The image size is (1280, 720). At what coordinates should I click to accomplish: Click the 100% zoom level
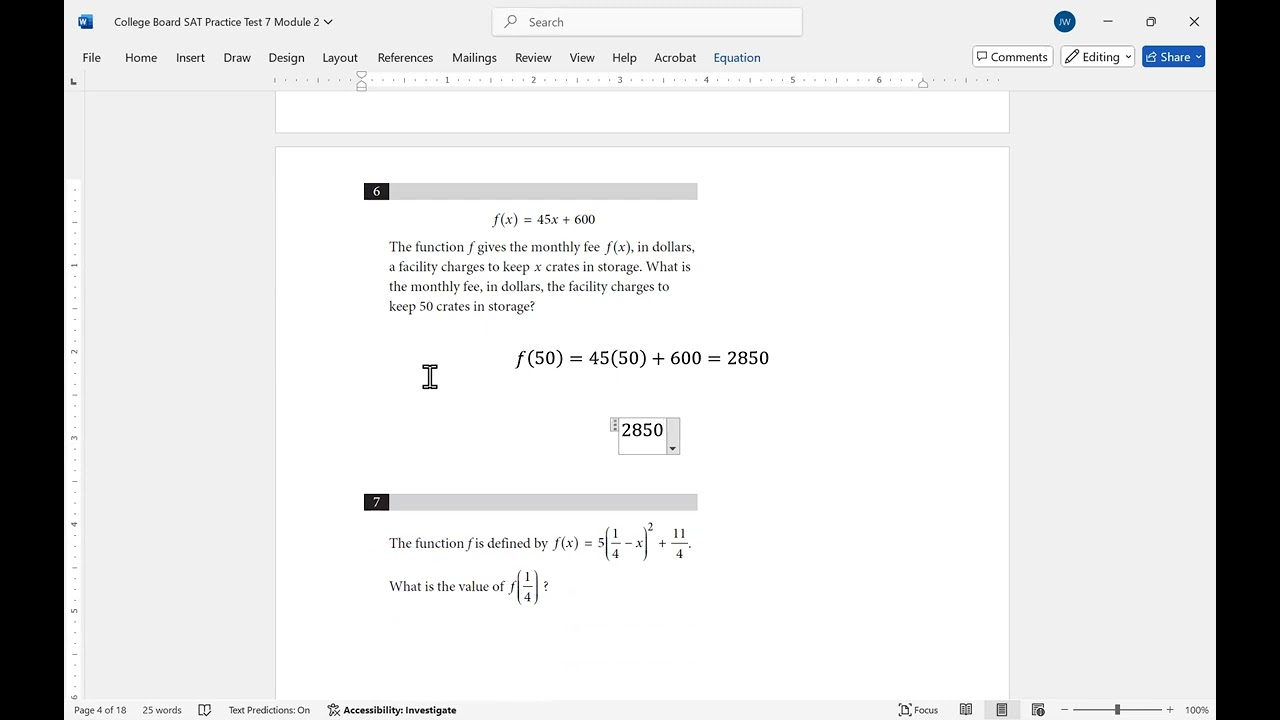(x=1197, y=710)
